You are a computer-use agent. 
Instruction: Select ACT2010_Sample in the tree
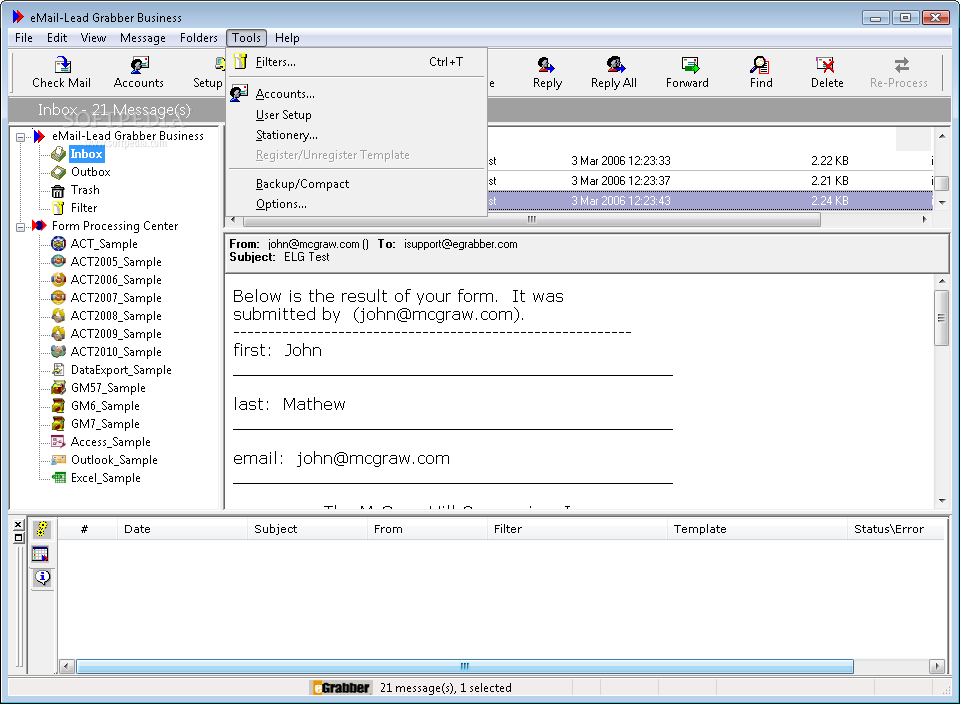coord(116,351)
